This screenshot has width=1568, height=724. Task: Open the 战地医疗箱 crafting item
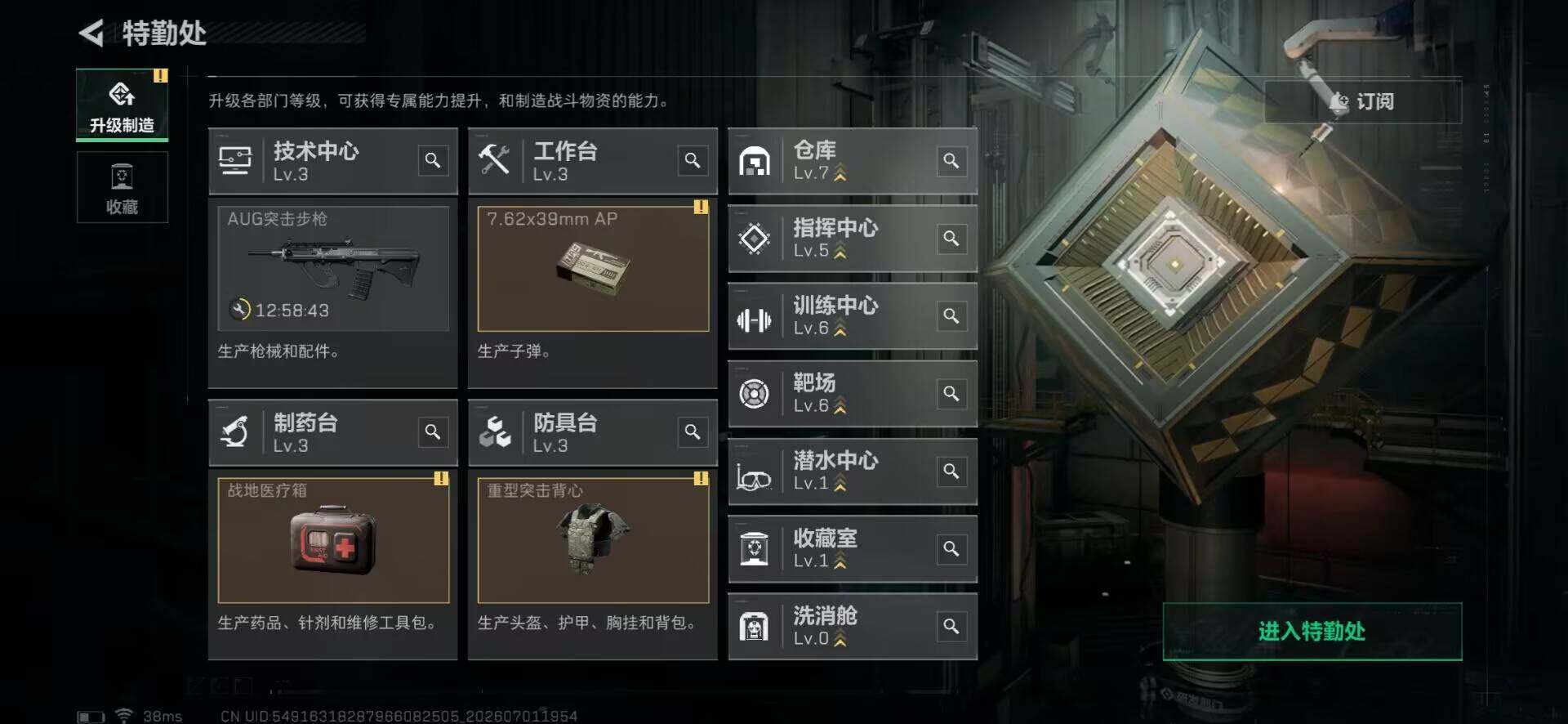[x=333, y=540]
